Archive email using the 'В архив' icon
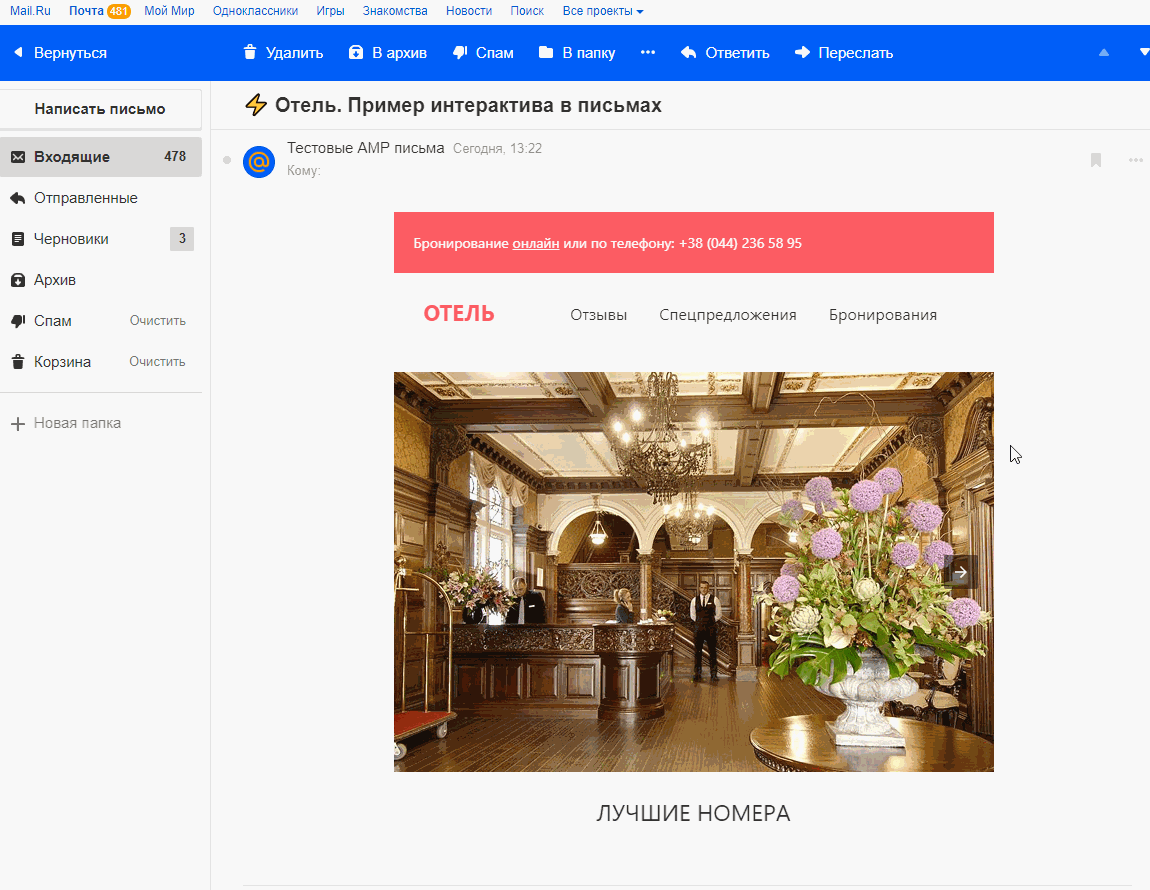 coord(356,53)
